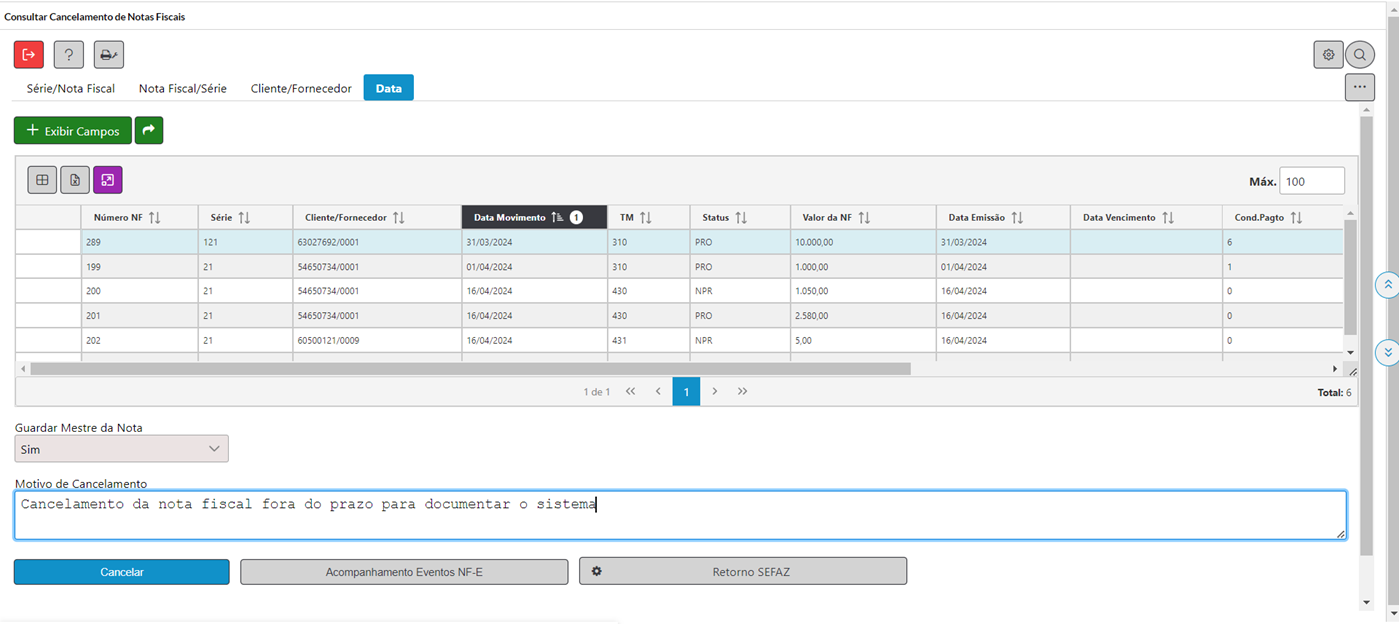Click the sort icon in Data Movimento header
Image resolution: width=1399 pixels, height=624 pixels.
pyautogui.click(x=558, y=217)
